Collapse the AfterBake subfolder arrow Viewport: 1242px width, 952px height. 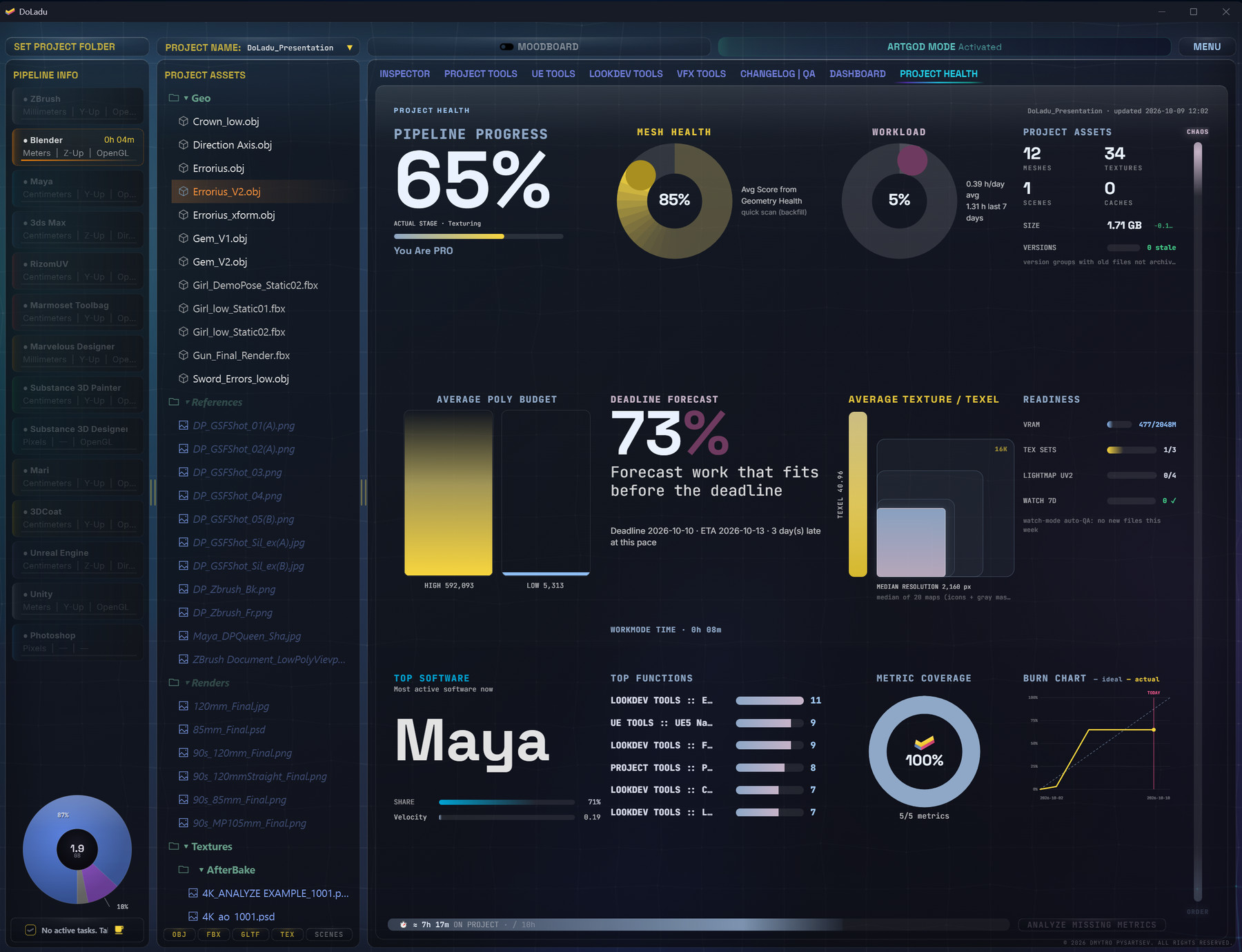(201, 870)
